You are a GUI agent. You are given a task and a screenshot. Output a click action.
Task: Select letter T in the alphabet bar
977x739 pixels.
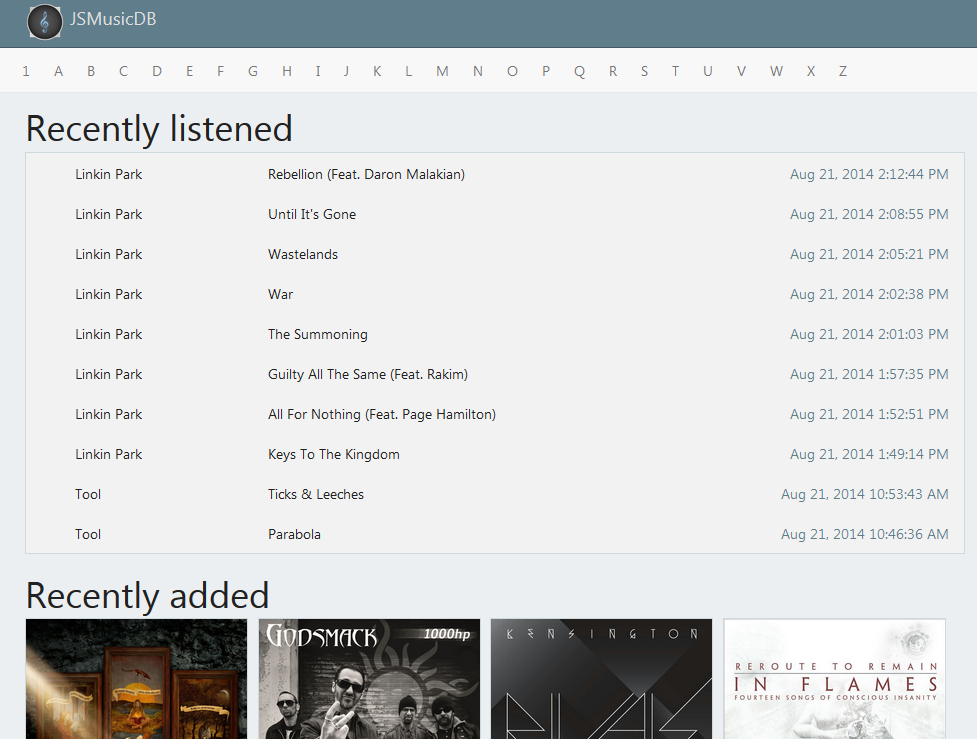pos(675,71)
